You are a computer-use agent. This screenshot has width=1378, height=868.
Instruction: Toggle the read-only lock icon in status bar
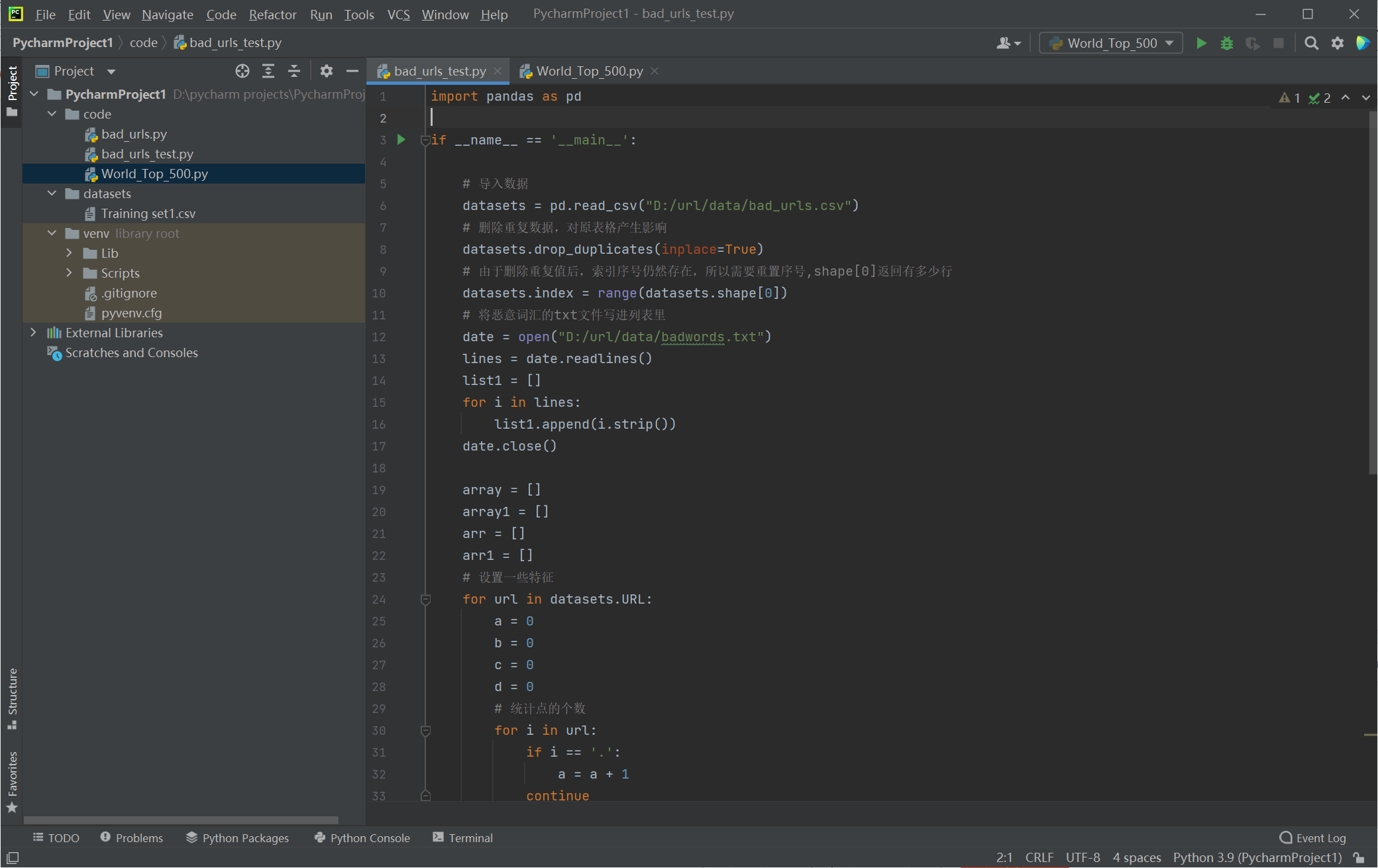click(1359, 857)
